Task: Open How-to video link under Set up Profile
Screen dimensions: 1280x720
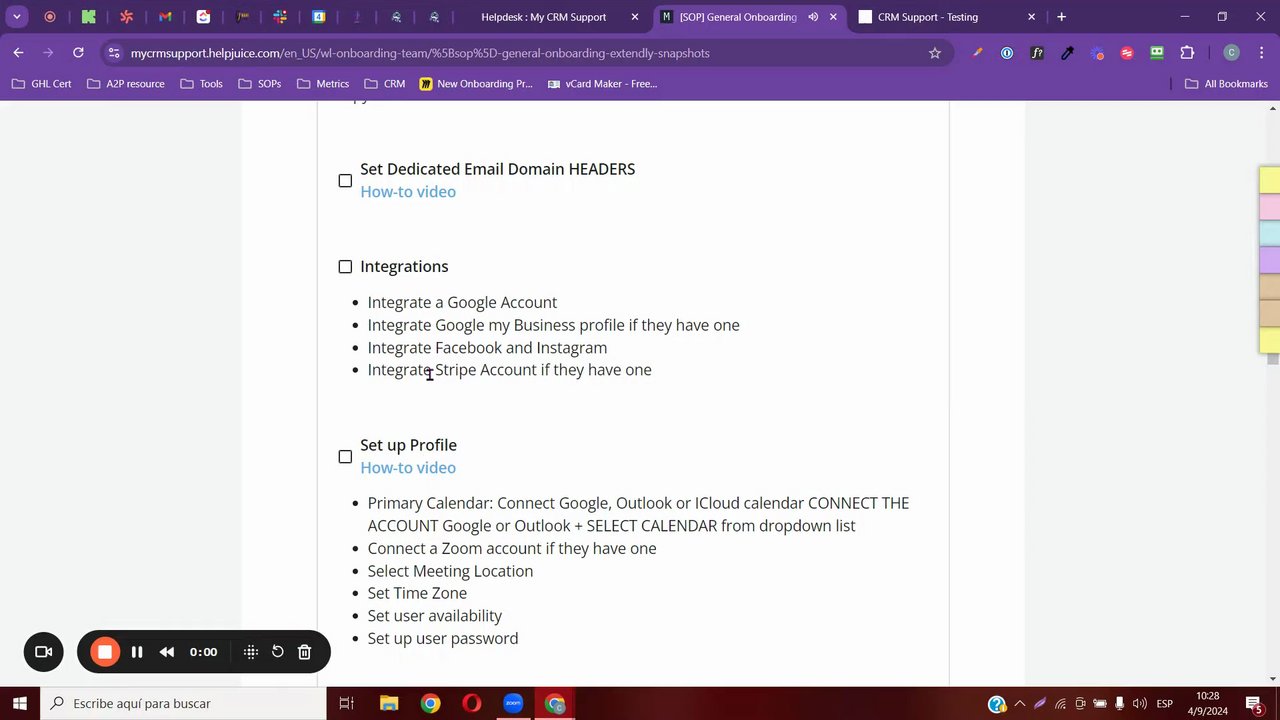Action: point(408,468)
